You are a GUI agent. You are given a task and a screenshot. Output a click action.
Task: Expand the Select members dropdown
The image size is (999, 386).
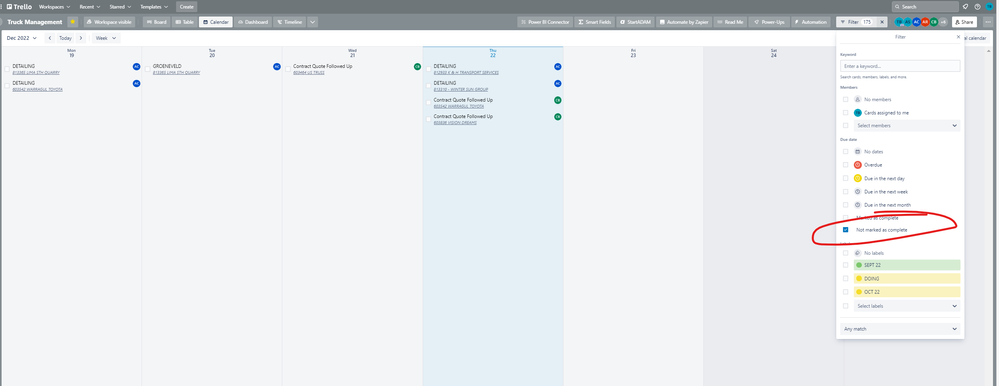[x=907, y=125]
